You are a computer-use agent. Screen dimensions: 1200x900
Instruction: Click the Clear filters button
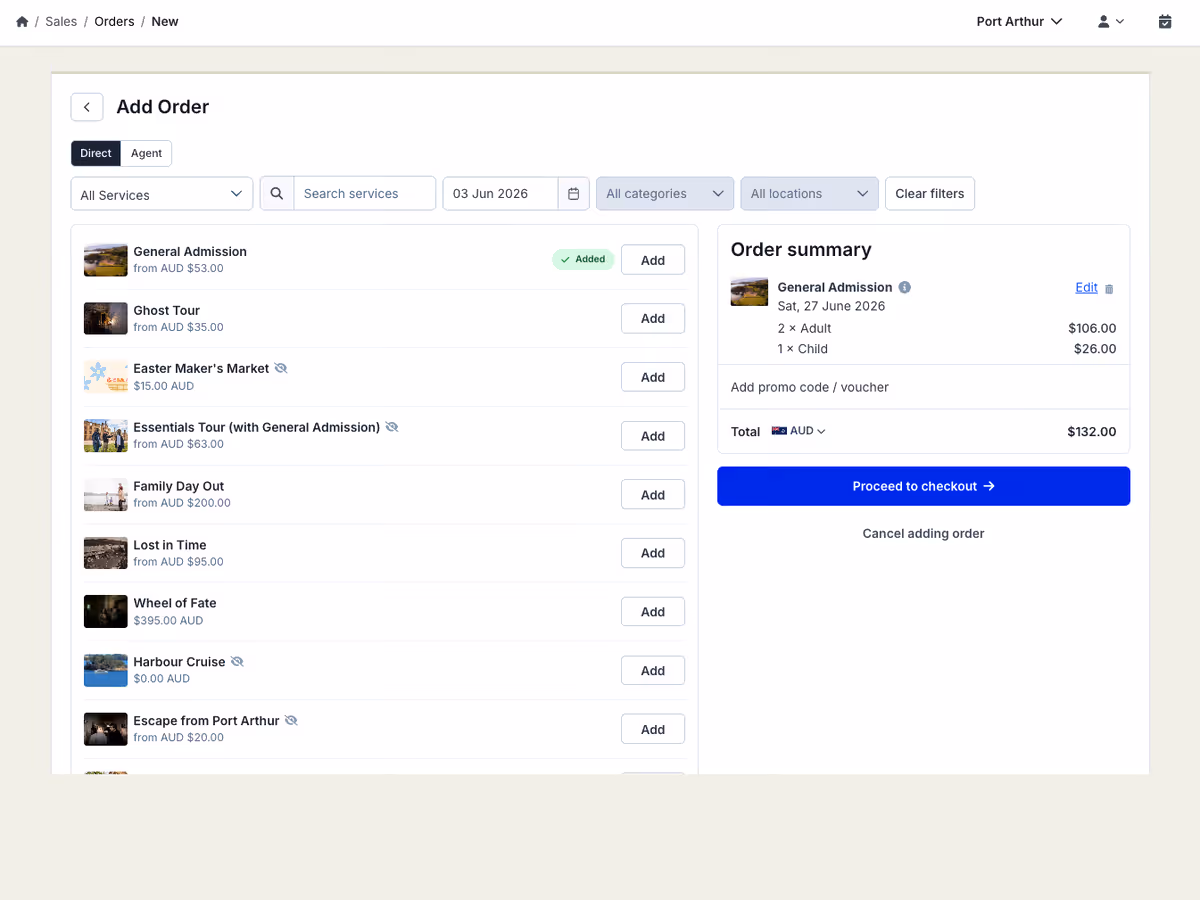tap(930, 193)
